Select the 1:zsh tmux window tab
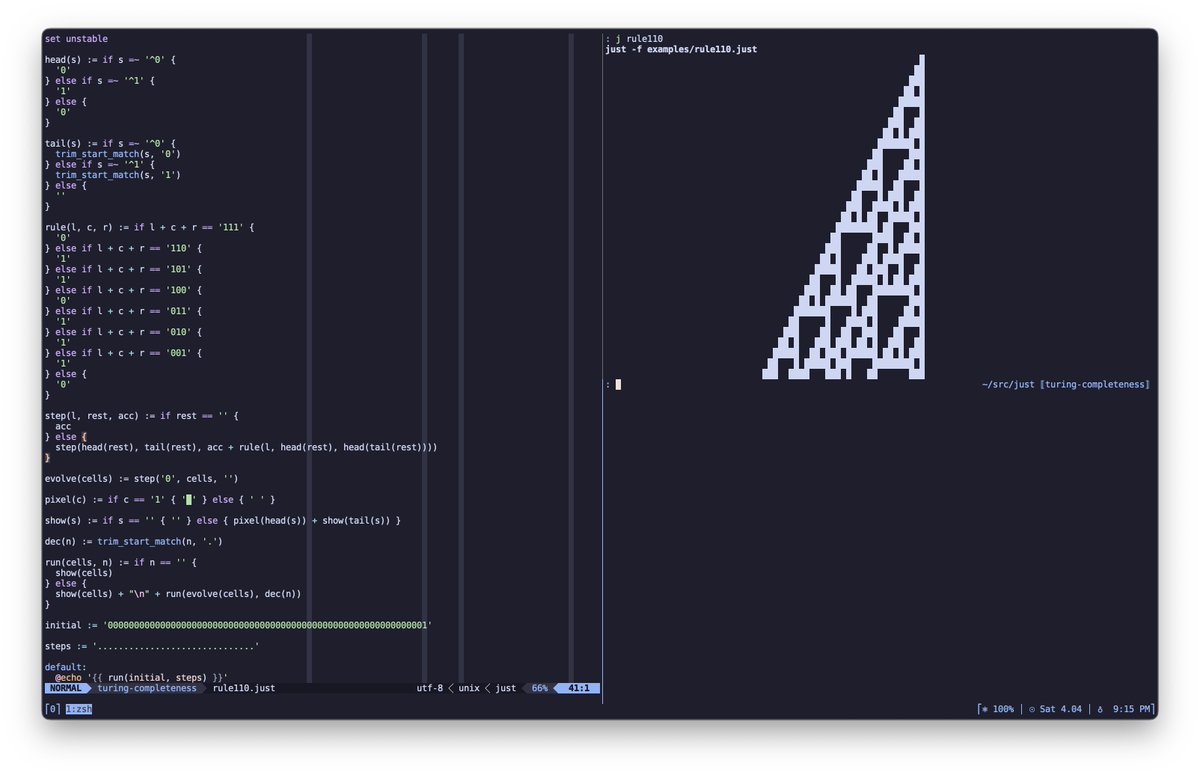 pyautogui.click(x=80, y=709)
